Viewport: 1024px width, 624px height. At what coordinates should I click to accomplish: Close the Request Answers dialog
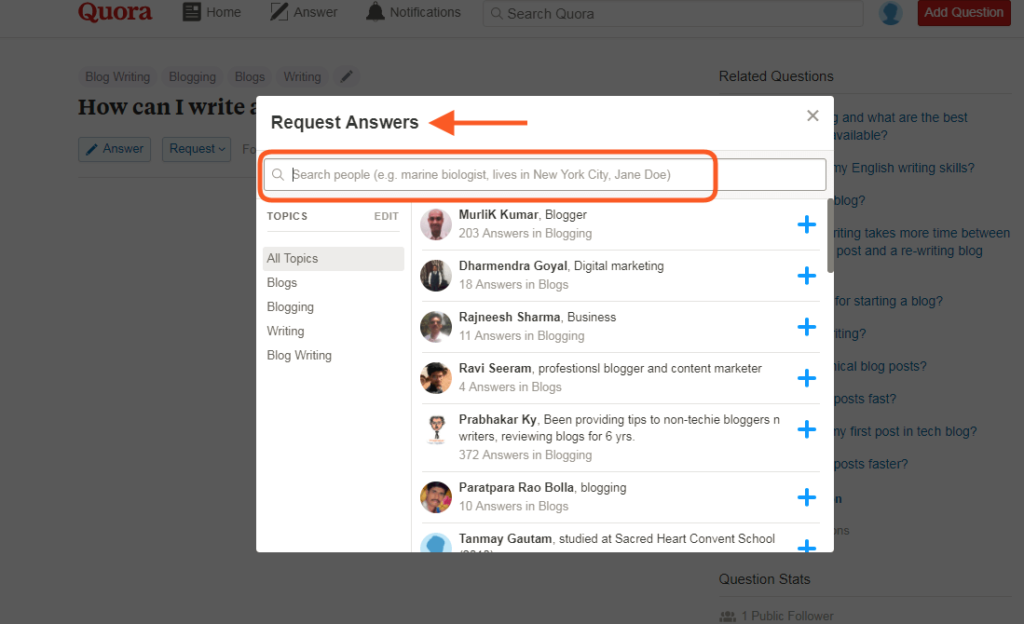pyautogui.click(x=812, y=116)
